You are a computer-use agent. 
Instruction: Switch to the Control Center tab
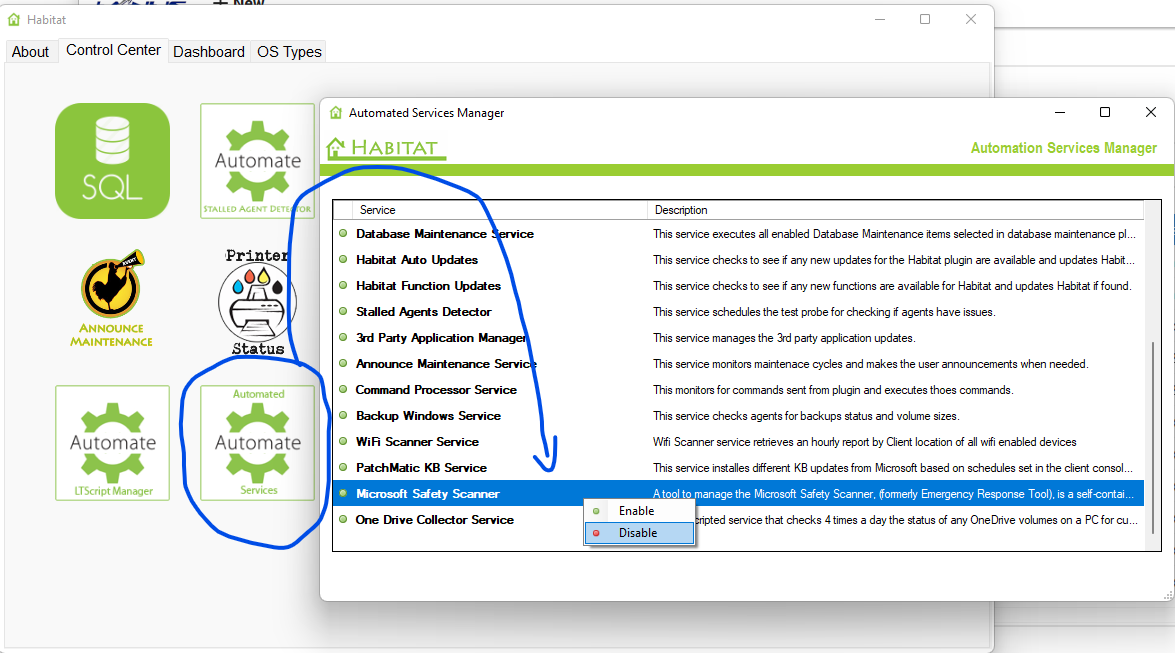tap(113, 50)
